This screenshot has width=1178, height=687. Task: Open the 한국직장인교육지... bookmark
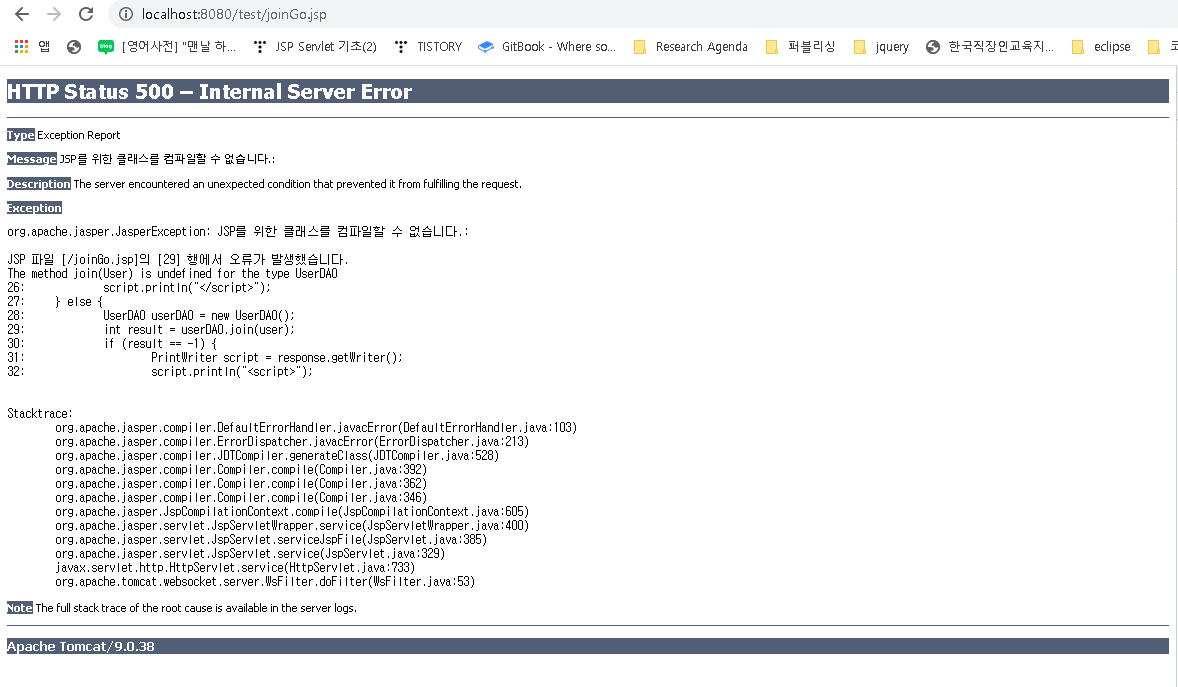click(989, 47)
